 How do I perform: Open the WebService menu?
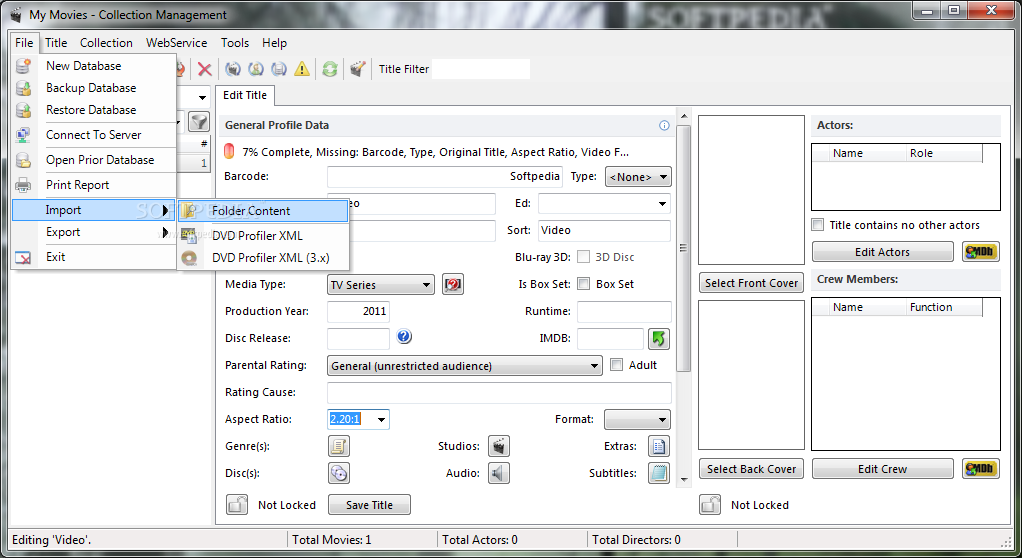(177, 42)
